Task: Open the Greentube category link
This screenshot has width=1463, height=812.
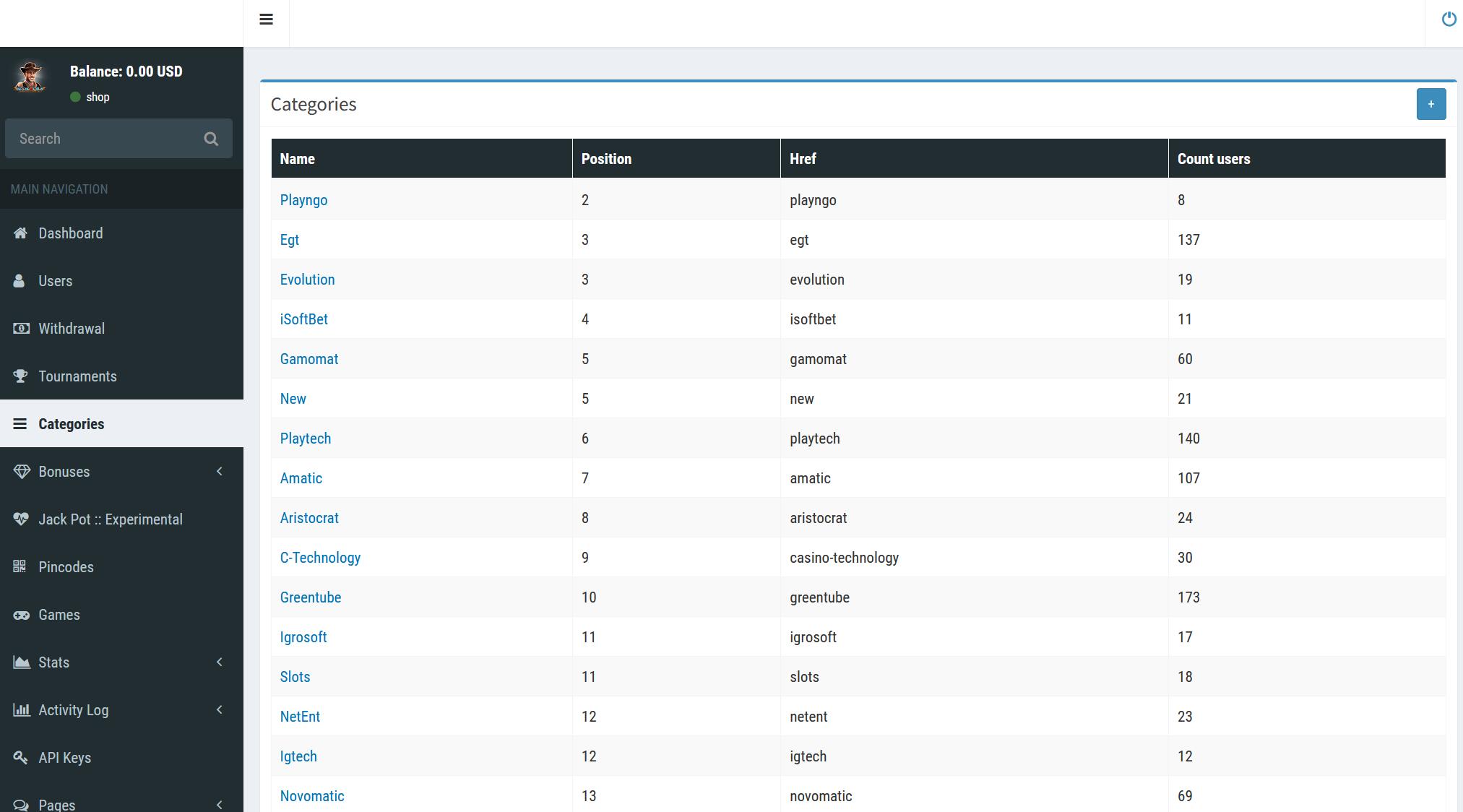Action: pyautogui.click(x=311, y=597)
